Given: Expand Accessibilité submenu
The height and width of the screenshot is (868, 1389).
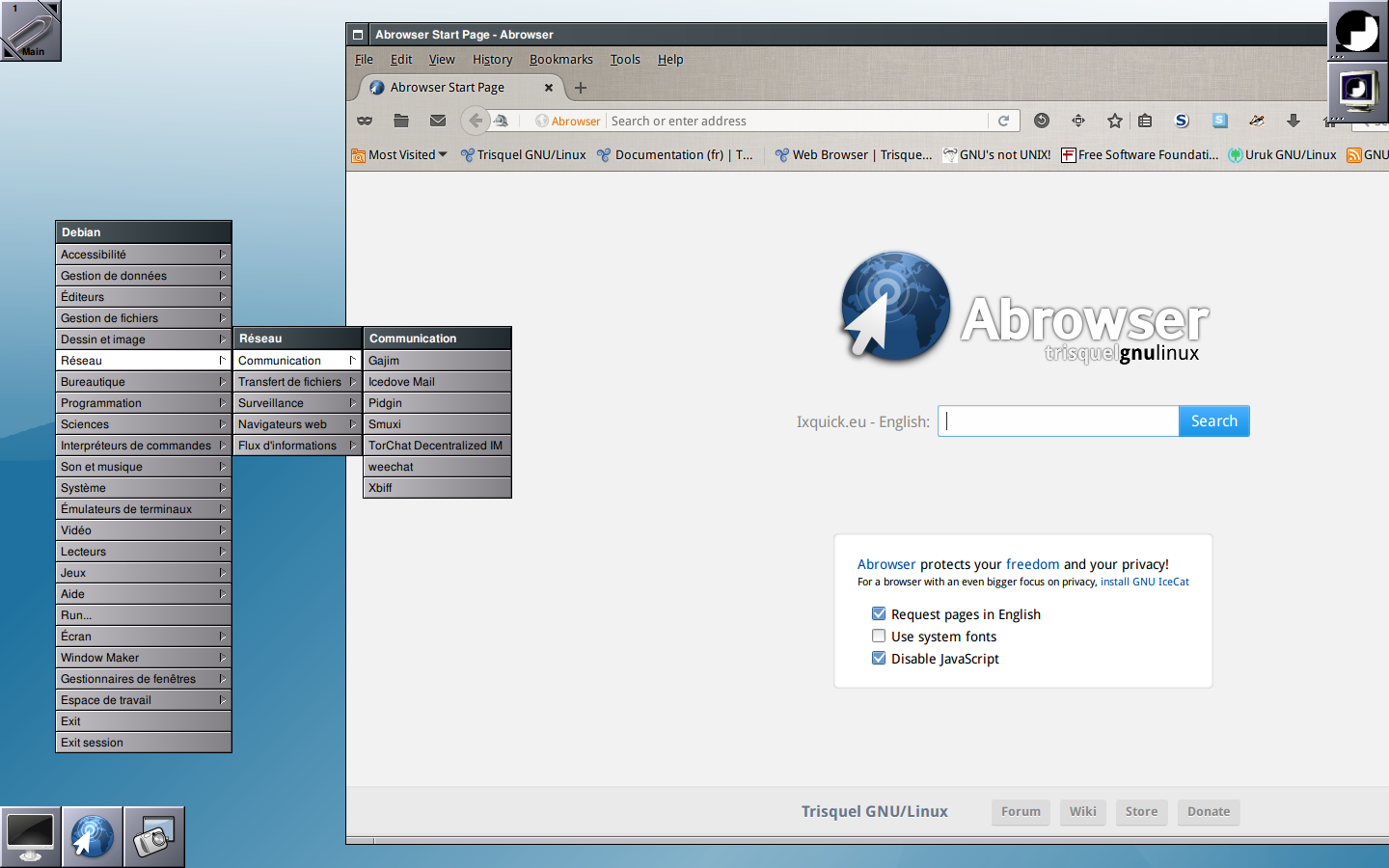Looking at the screenshot, I should [x=144, y=255].
